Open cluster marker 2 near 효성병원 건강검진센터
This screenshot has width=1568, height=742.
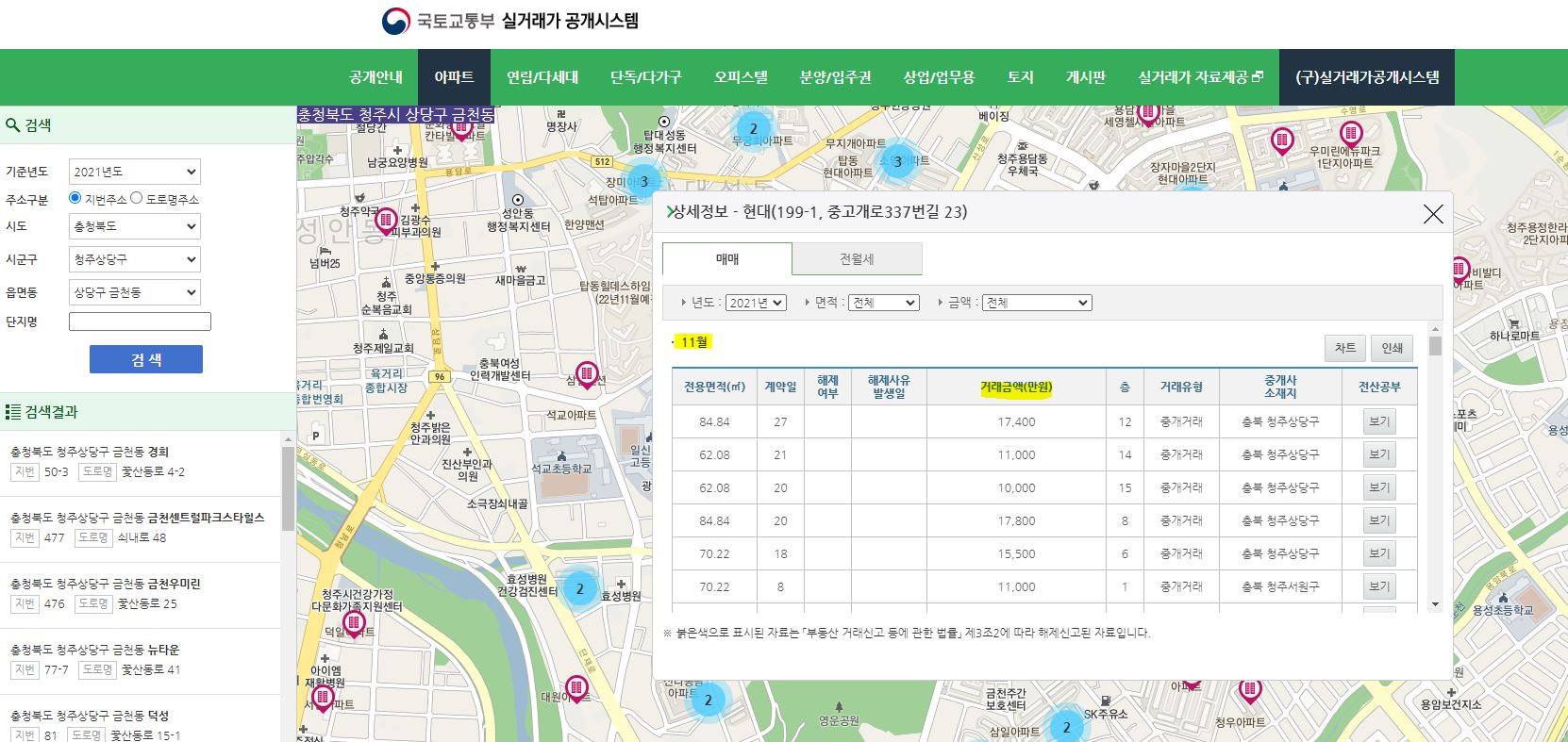pyautogui.click(x=580, y=589)
